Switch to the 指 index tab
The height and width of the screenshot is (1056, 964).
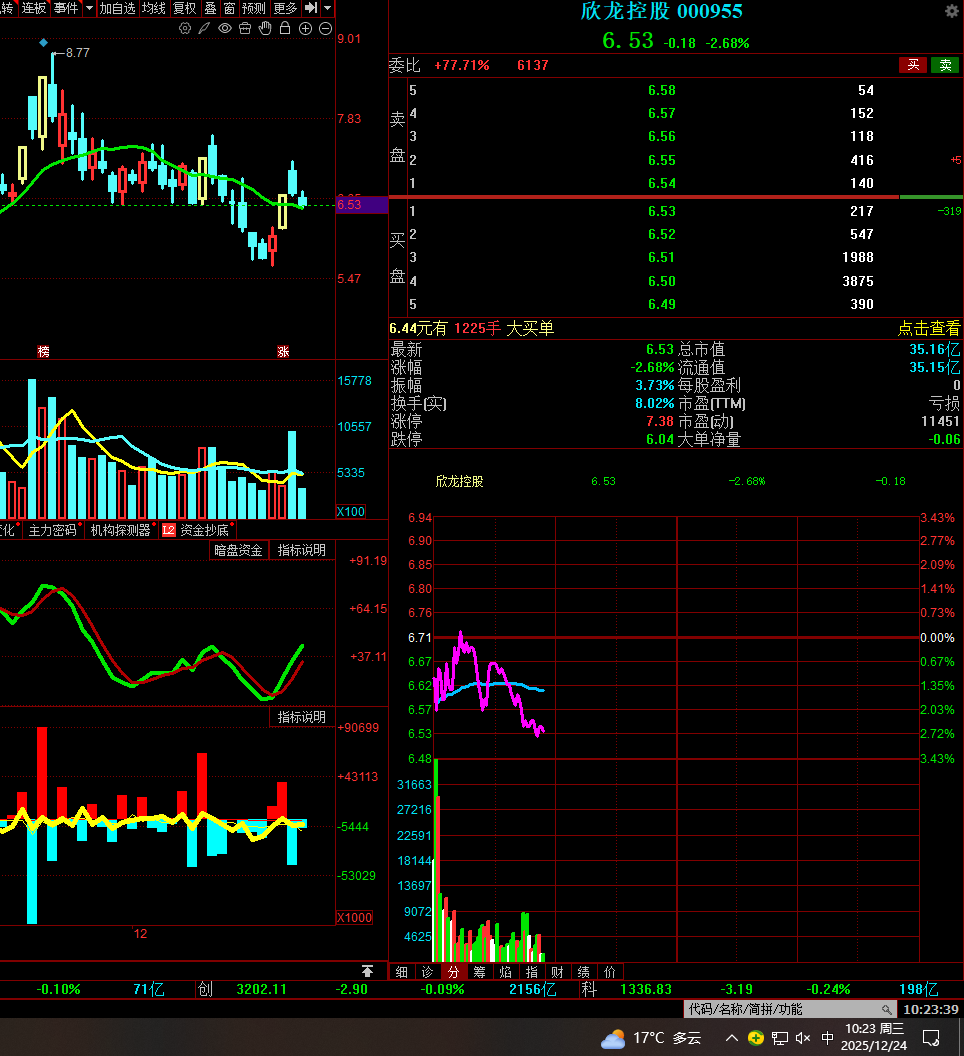532,972
